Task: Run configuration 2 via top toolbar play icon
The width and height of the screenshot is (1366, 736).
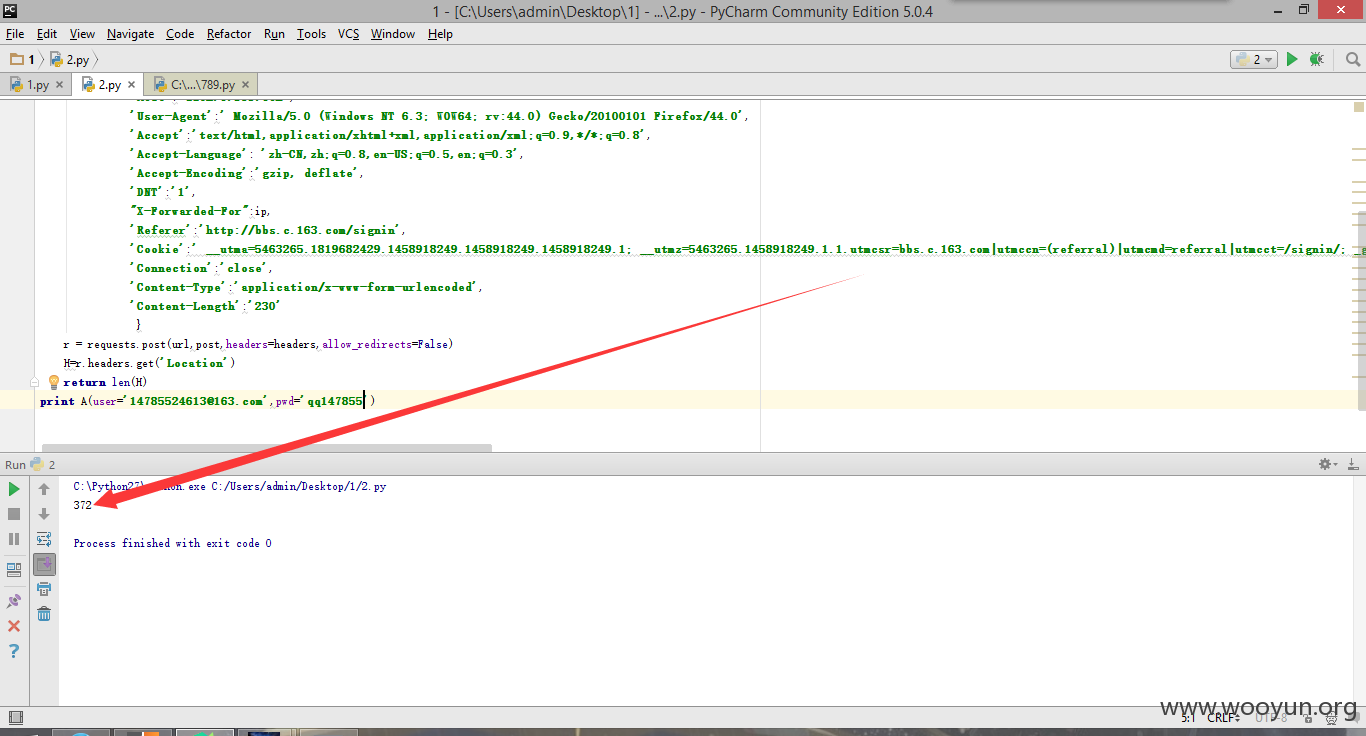Action: (x=1292, y=59)
